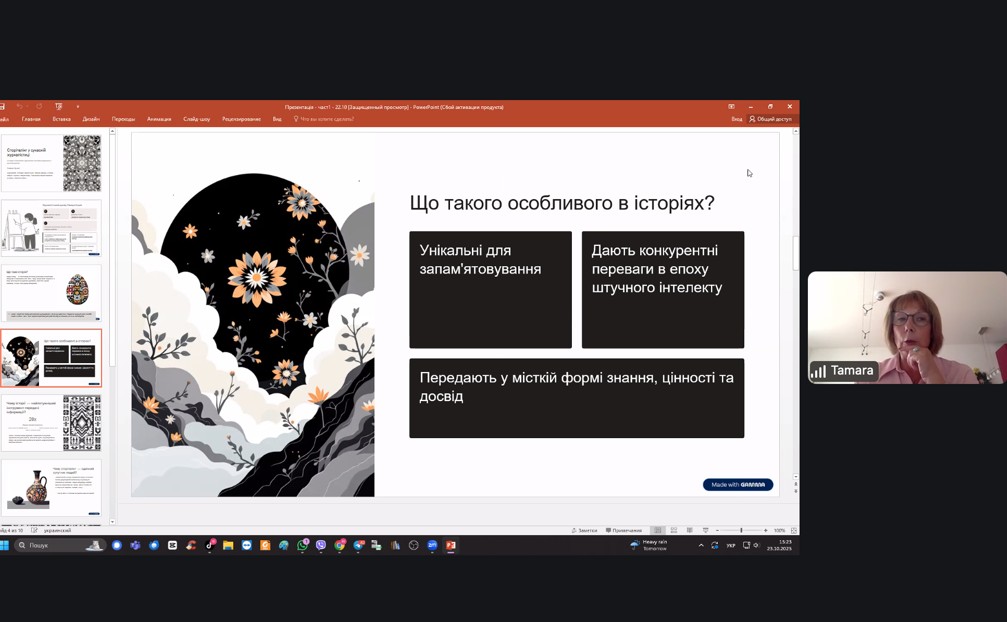Screen dimensions: 1007x622
Task: Open the Переходы ribbon tab
Action: [123, 119]
